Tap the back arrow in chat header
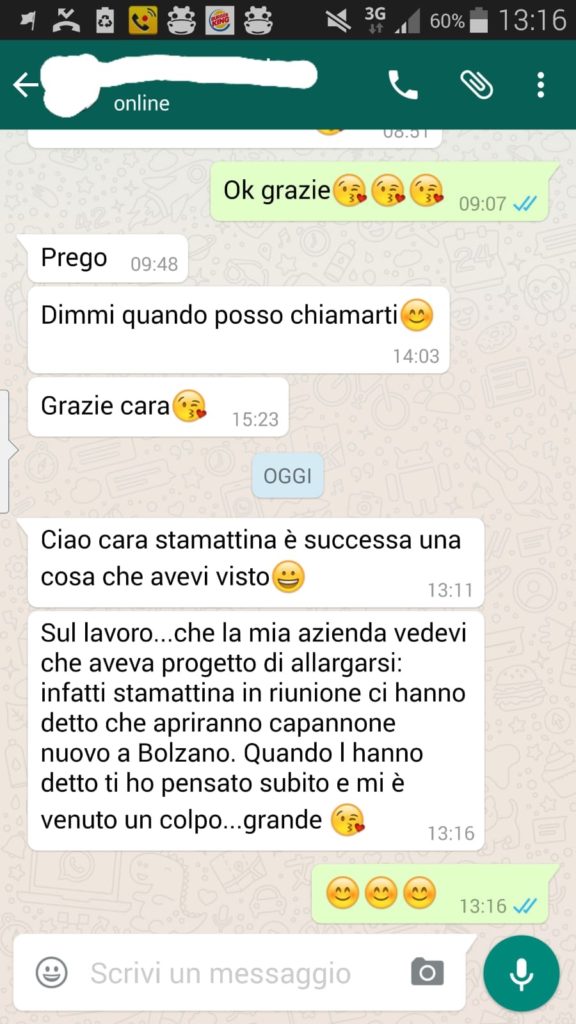 pos(25,85)
